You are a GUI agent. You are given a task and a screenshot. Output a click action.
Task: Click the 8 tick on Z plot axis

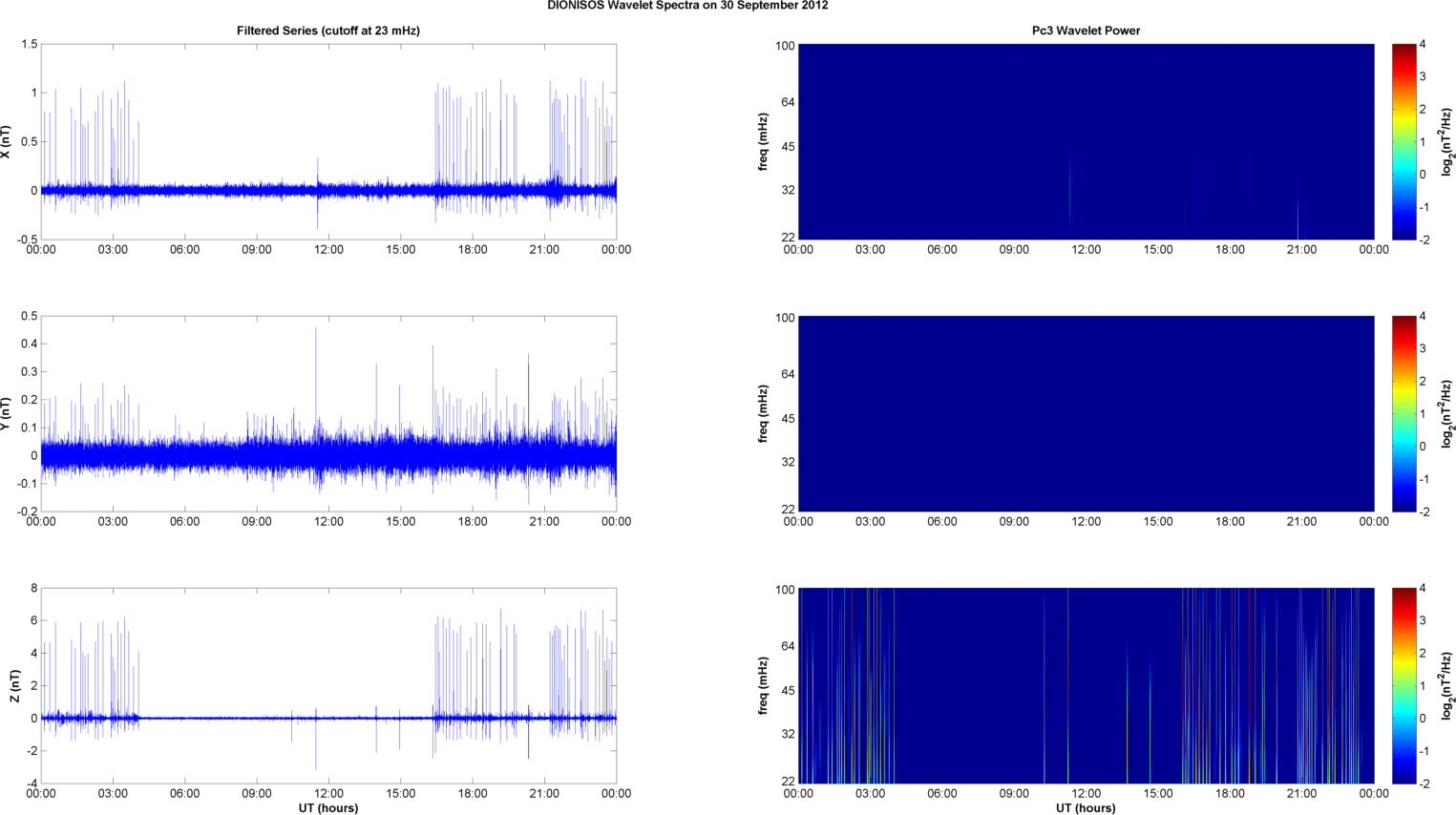coord(33,589)
